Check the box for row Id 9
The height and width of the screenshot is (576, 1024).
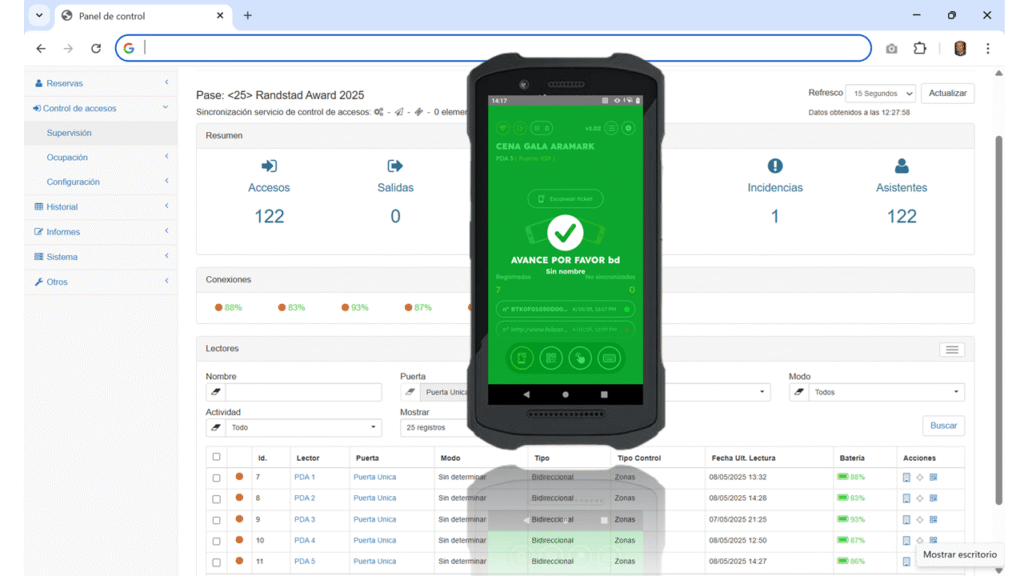point(216,520)
